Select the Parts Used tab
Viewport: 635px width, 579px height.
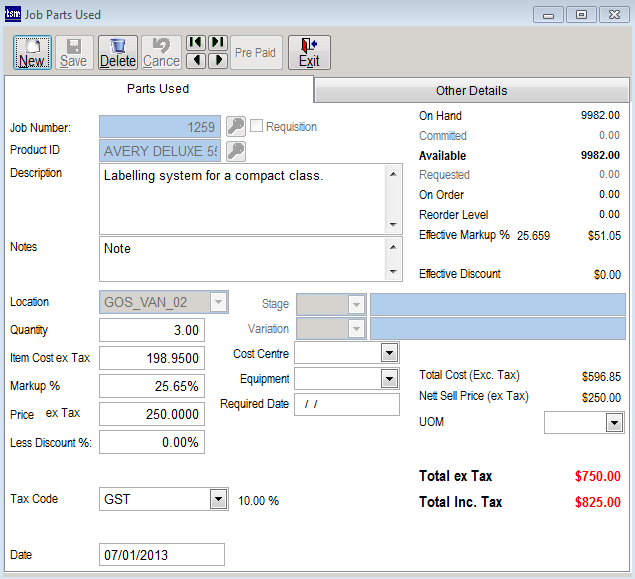pyautogui.click(x=158, y=89)
